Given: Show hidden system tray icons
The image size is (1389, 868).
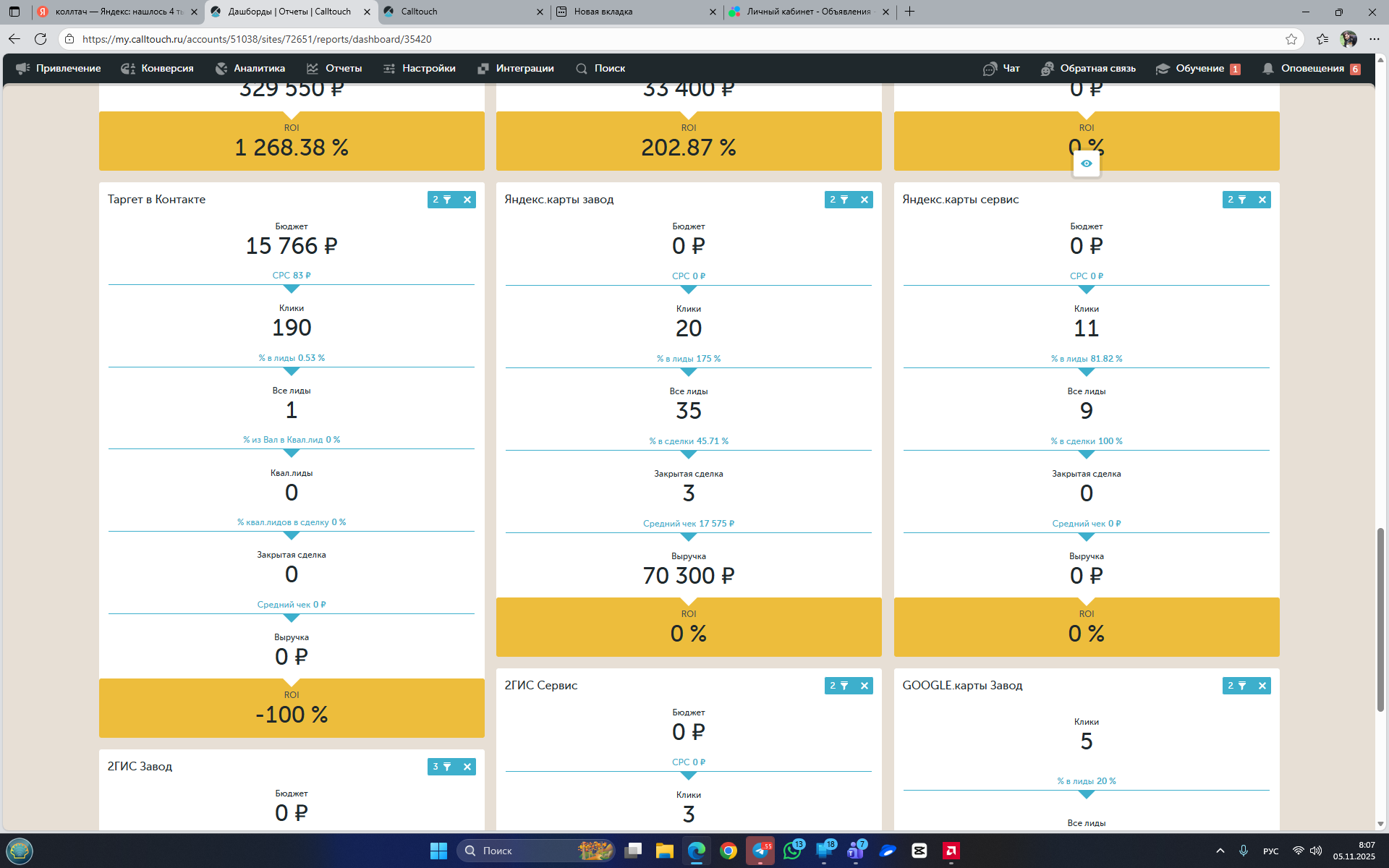Looking at the screenshot, I should click(x=1220, y=851).
